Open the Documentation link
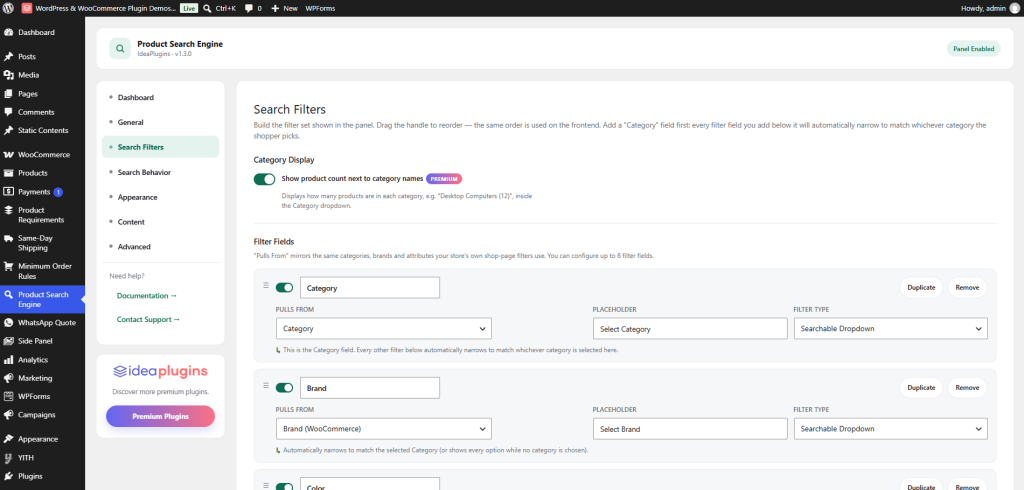The width and height of the screenshot is (1024, 490). pos(147,296)
